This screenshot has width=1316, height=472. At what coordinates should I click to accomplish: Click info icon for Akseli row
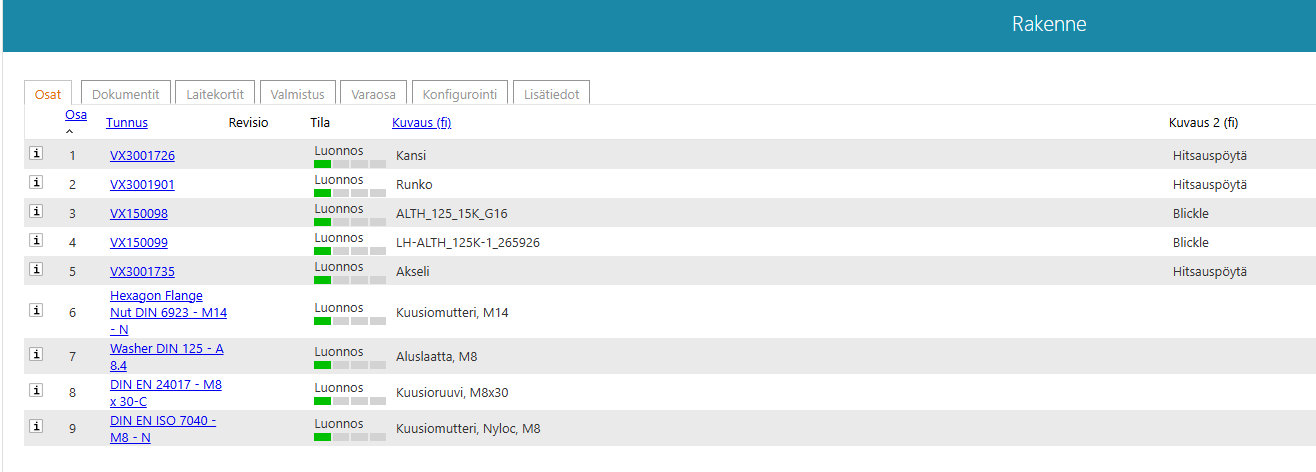click(x=36, y=270)
